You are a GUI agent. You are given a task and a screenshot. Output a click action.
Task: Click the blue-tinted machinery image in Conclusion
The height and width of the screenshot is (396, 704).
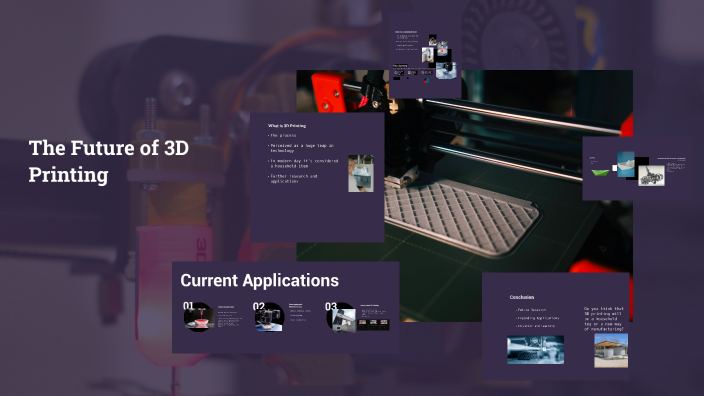click(x=536, y=349)
